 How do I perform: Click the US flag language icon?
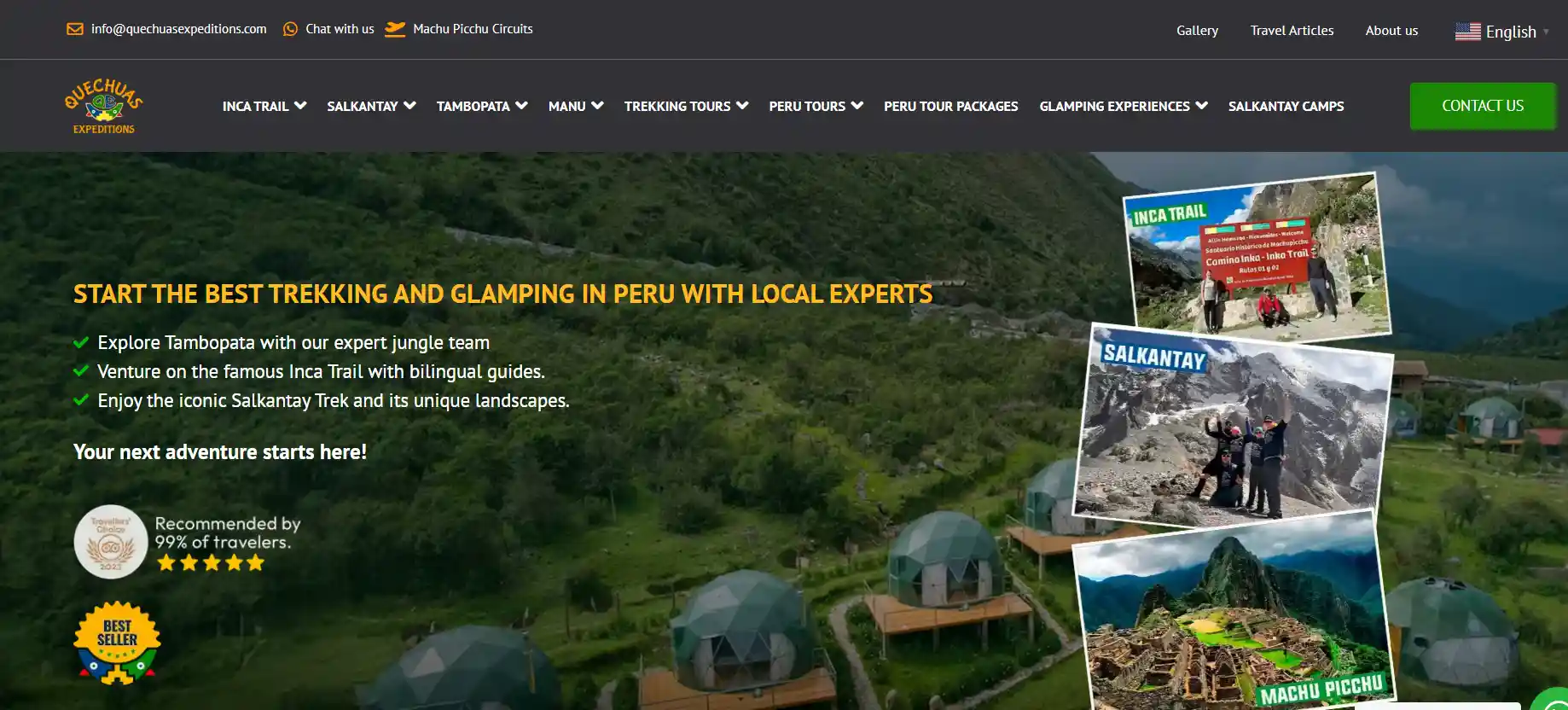1467,32
